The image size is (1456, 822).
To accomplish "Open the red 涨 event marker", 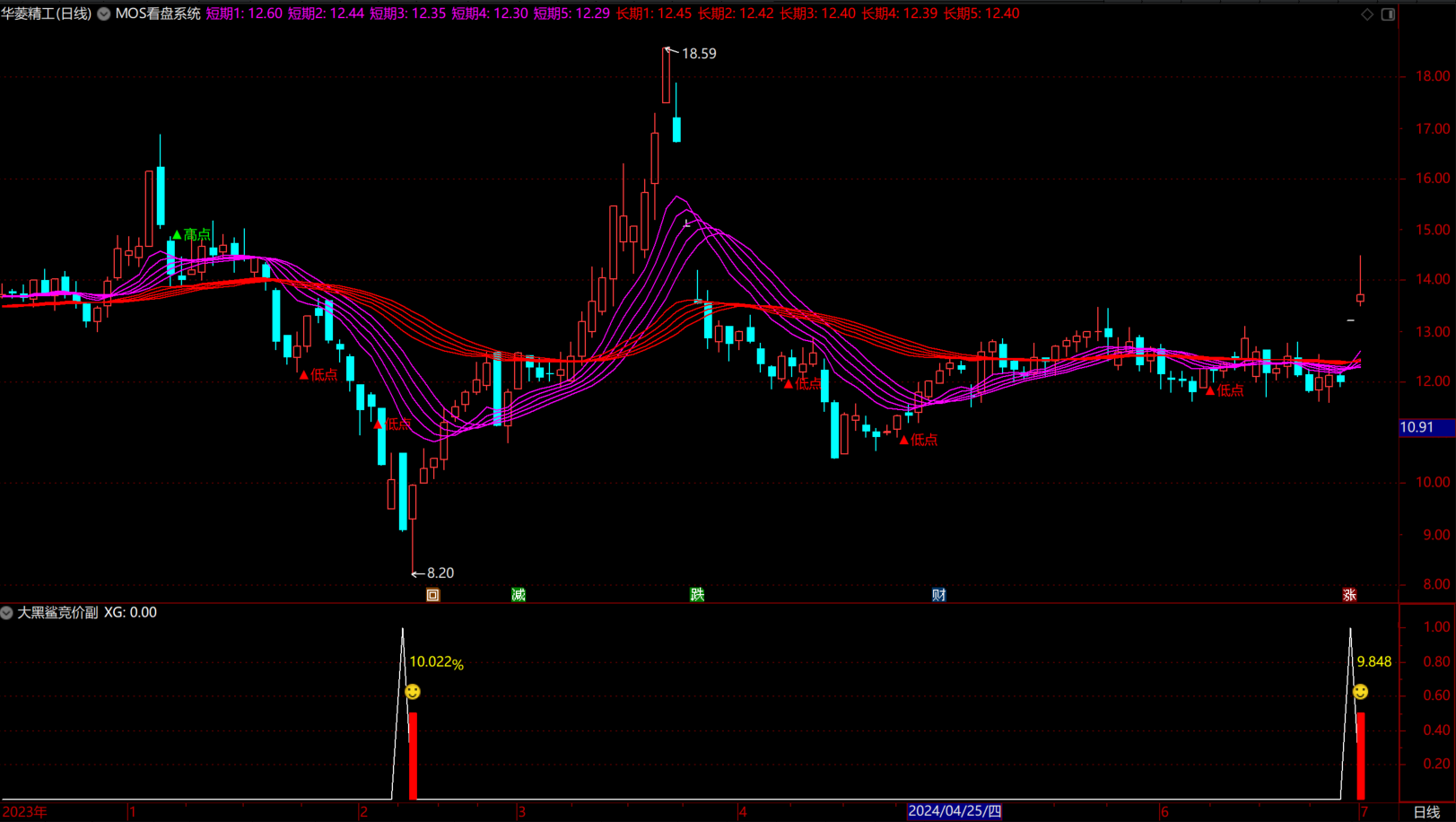I will pyautogui.click(x=1349, y=595).
